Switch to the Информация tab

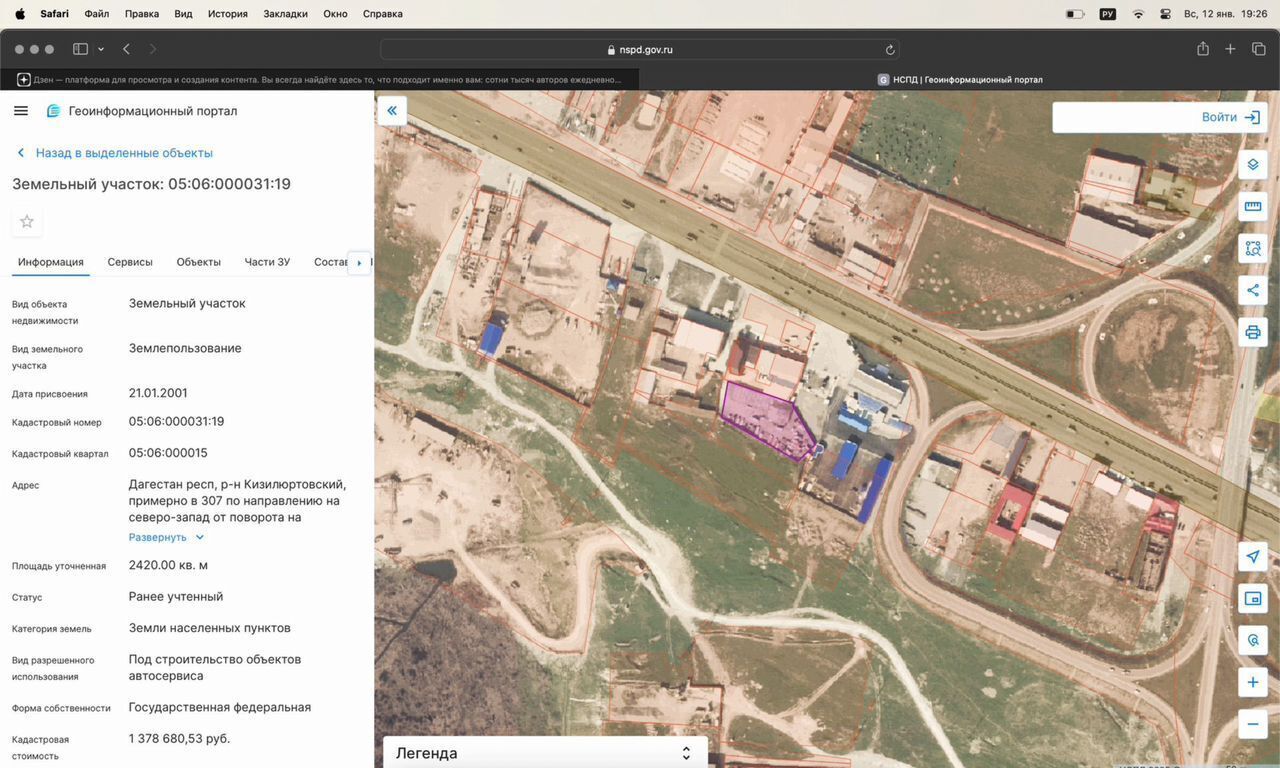click(51, 262)
